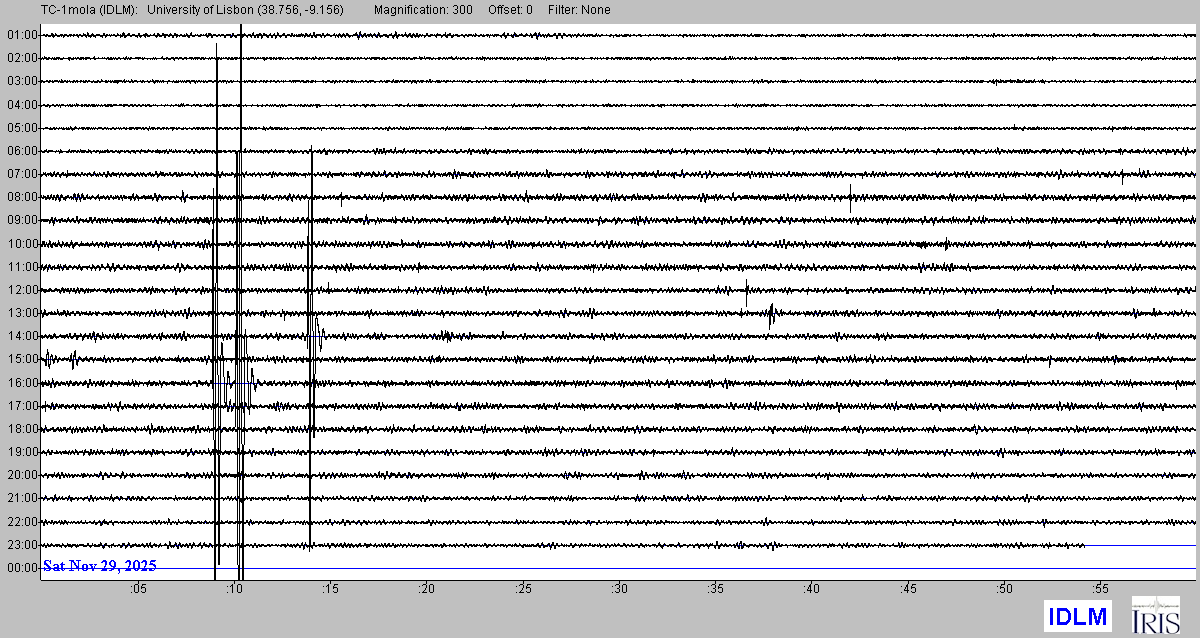Click the :55 minute axis label
The image size is (1200, 638).
[1100, 589]
